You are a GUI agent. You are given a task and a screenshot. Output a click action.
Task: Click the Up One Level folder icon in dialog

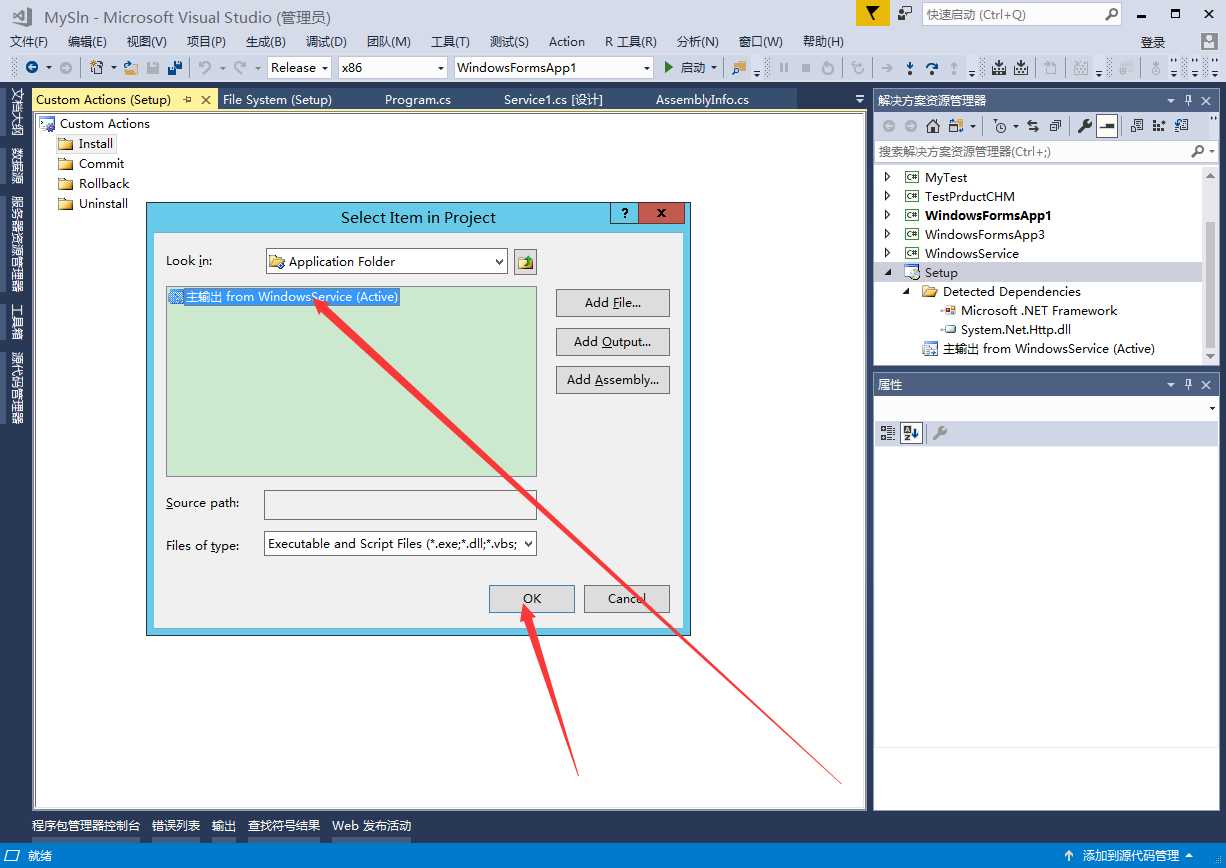coord(526,262)
